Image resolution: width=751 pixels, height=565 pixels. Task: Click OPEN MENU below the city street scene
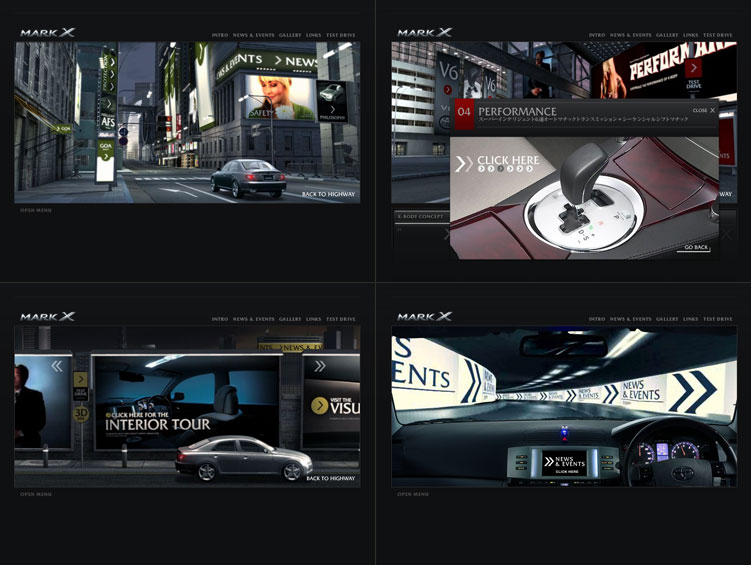(x=36, y=210)
